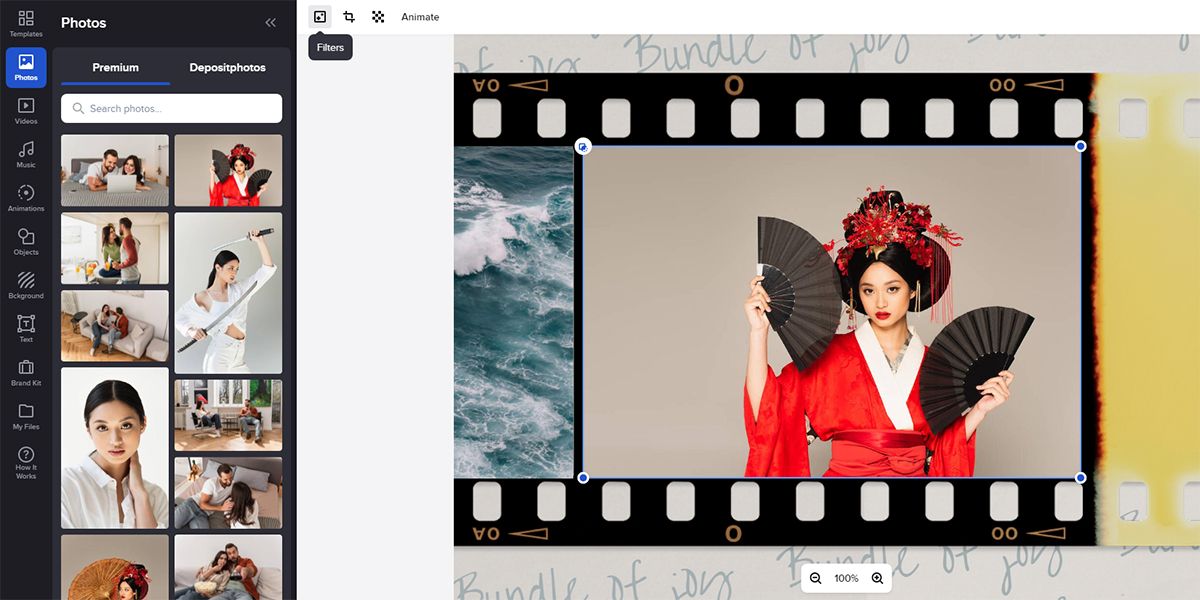Switch to the Premium tab

click(x=116, y=68)
